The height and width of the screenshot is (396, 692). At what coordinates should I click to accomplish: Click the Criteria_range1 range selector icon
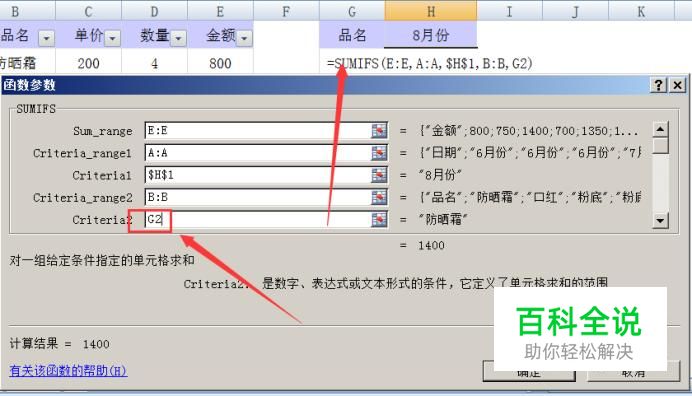(379, 153)
